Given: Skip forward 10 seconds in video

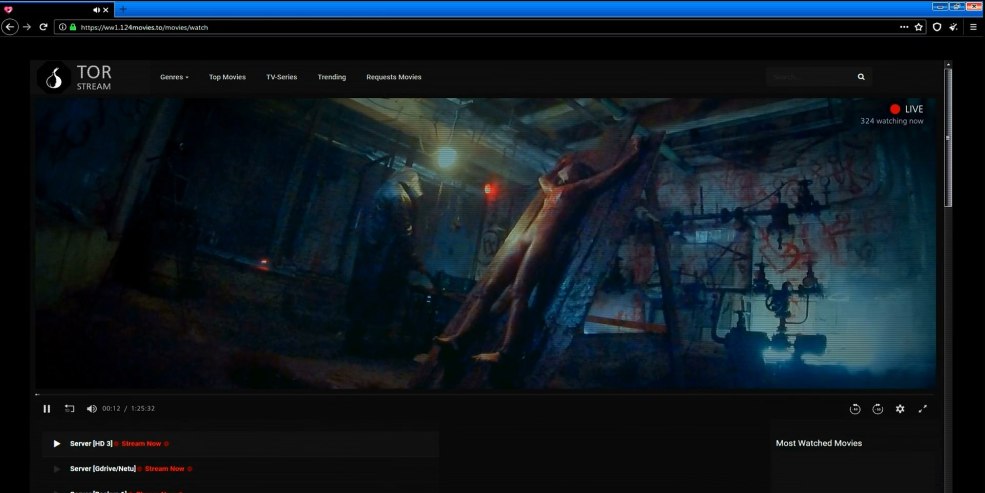Looking at the screenshot, I should click(x=877, y=408).
